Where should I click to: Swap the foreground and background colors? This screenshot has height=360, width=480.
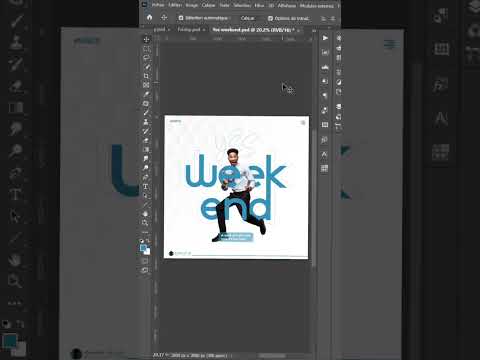pyautogui.click(x=148, y=240)
